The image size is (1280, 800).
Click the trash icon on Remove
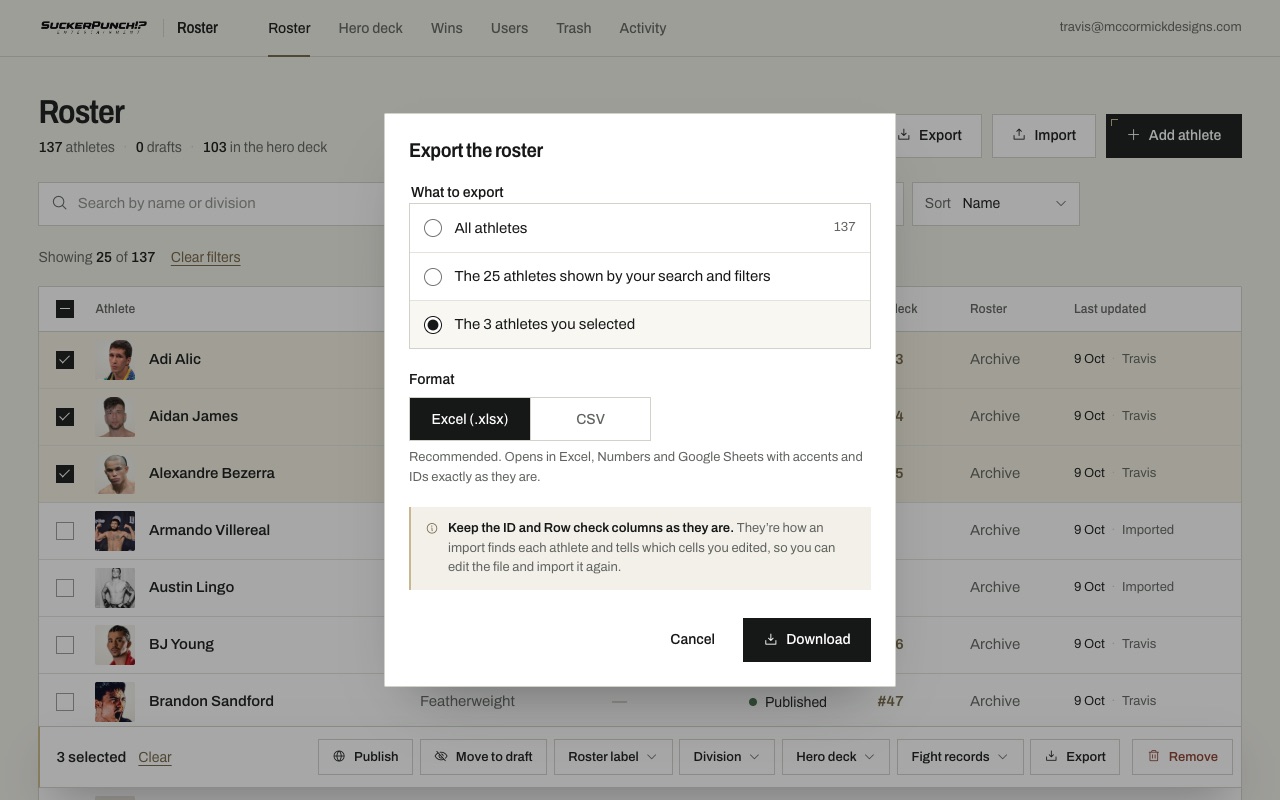[x=1153, y=757]
